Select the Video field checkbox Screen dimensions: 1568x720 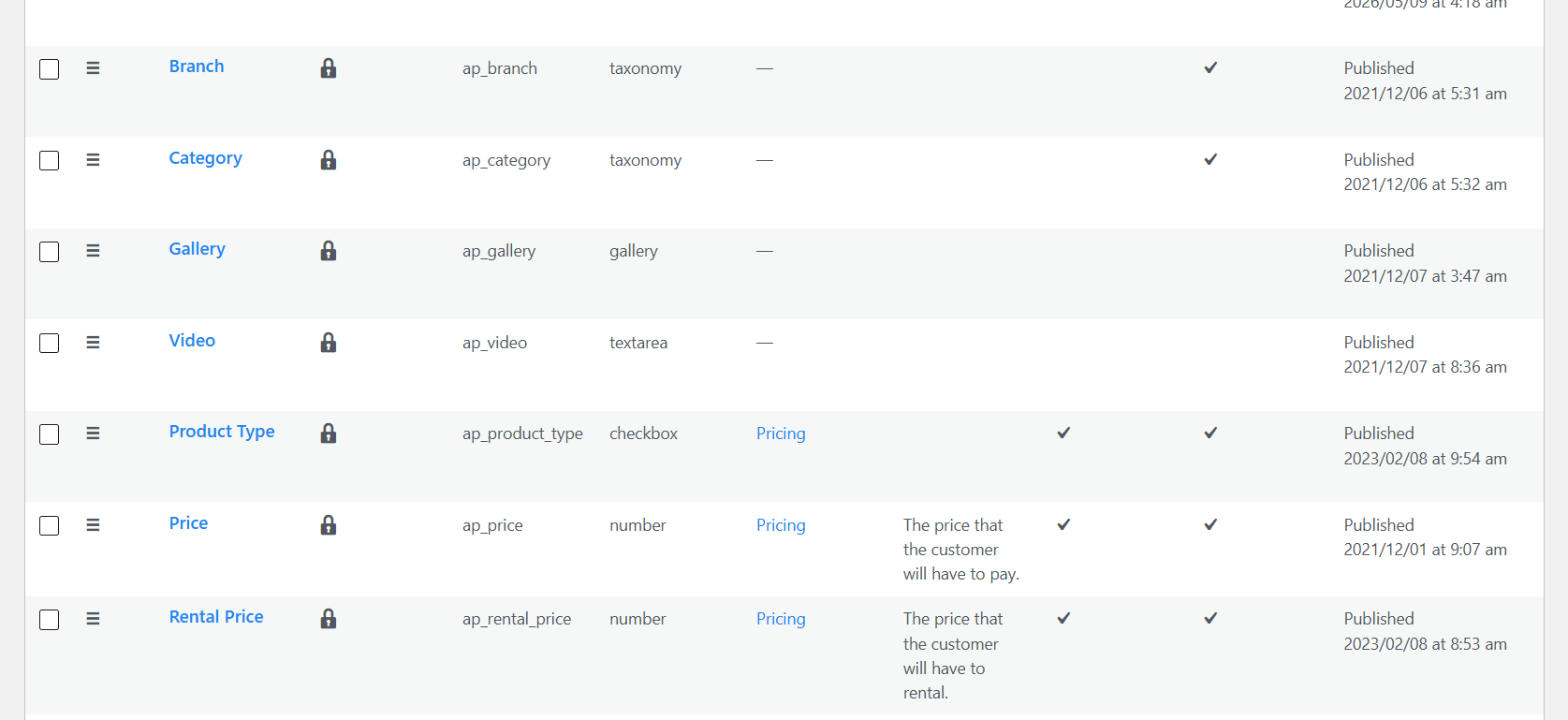(50, 344)
